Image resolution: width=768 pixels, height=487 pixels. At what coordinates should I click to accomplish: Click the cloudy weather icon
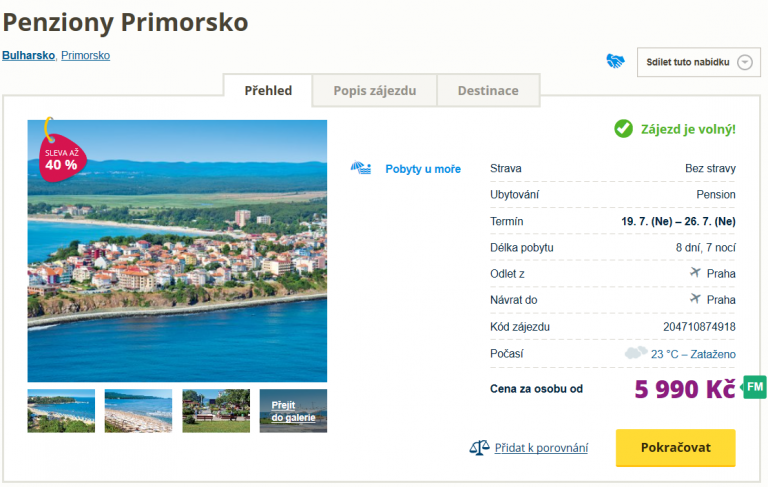[x=635, y=353]
